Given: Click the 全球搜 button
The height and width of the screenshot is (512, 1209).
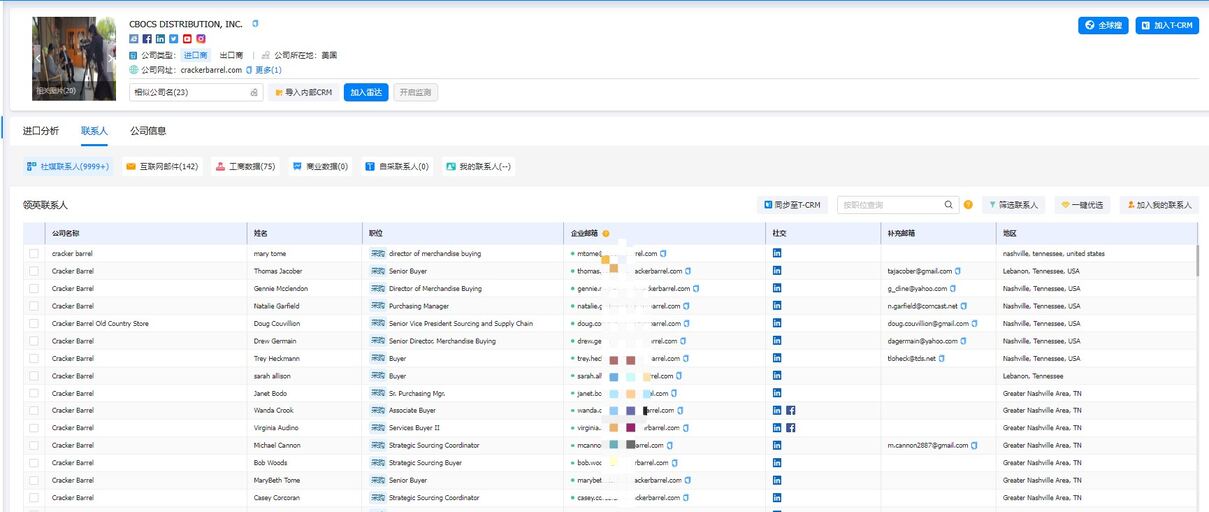Looking at the screenshot, I should 1103,25.
